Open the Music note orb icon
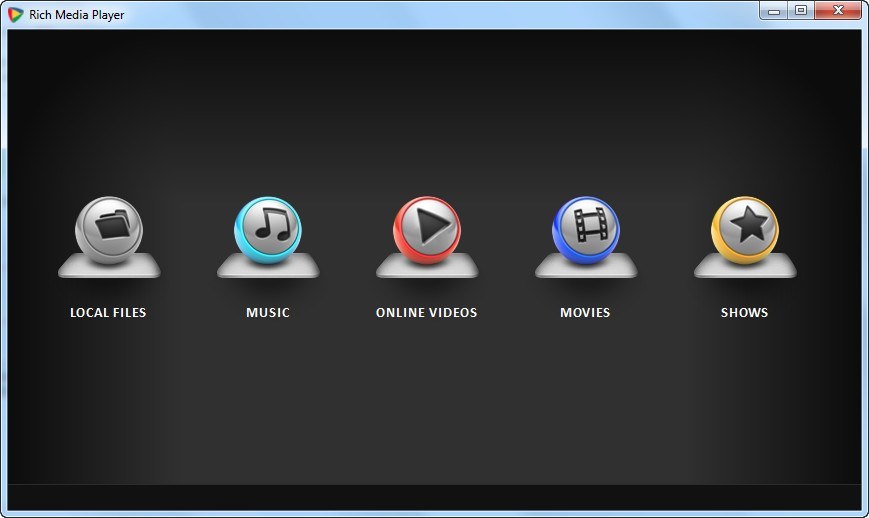The width and height of the screenshot is (869, 518). (268, 230)
